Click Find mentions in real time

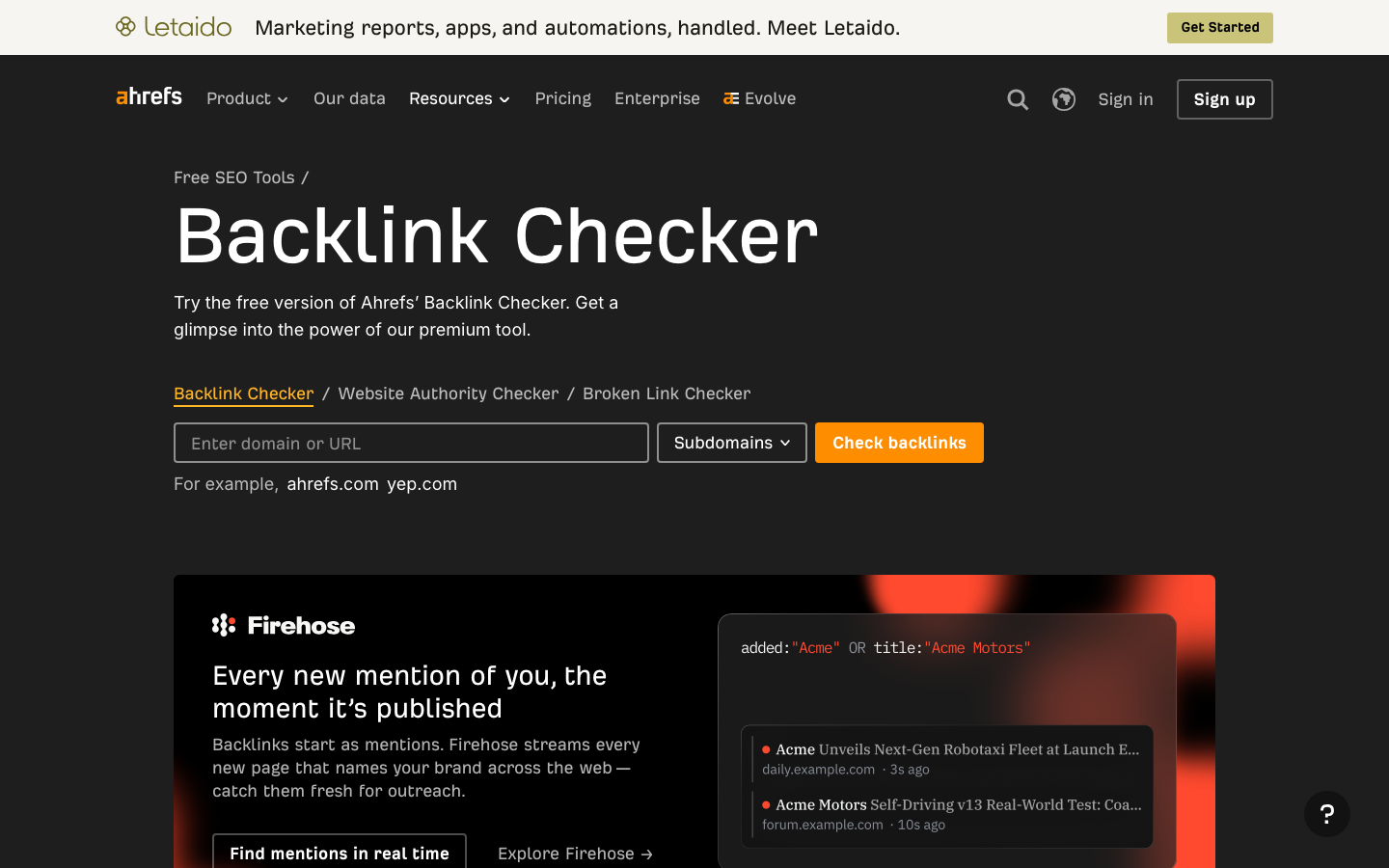point(340,853)
